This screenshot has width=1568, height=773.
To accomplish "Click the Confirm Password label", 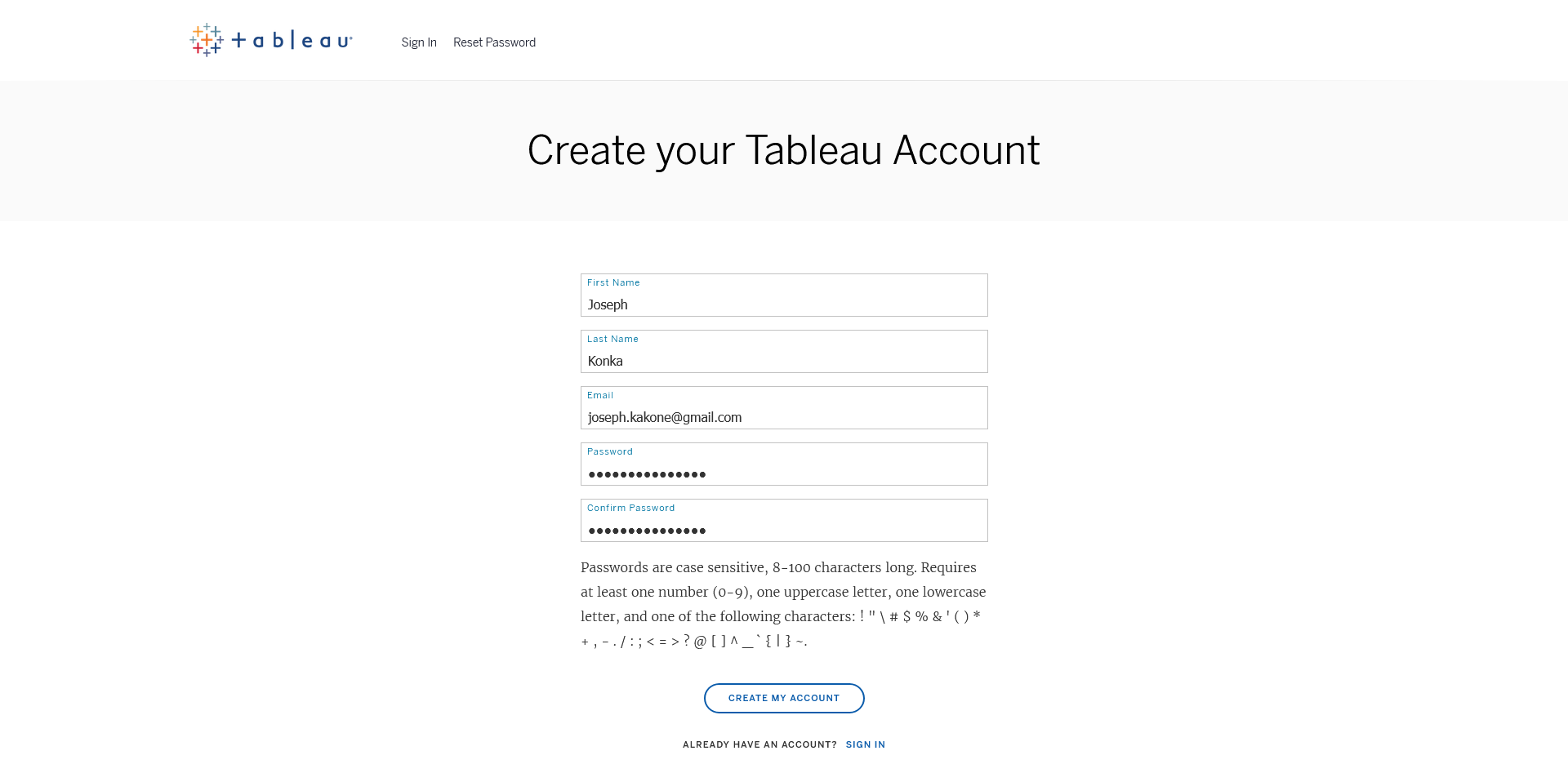I will point(631,508).
